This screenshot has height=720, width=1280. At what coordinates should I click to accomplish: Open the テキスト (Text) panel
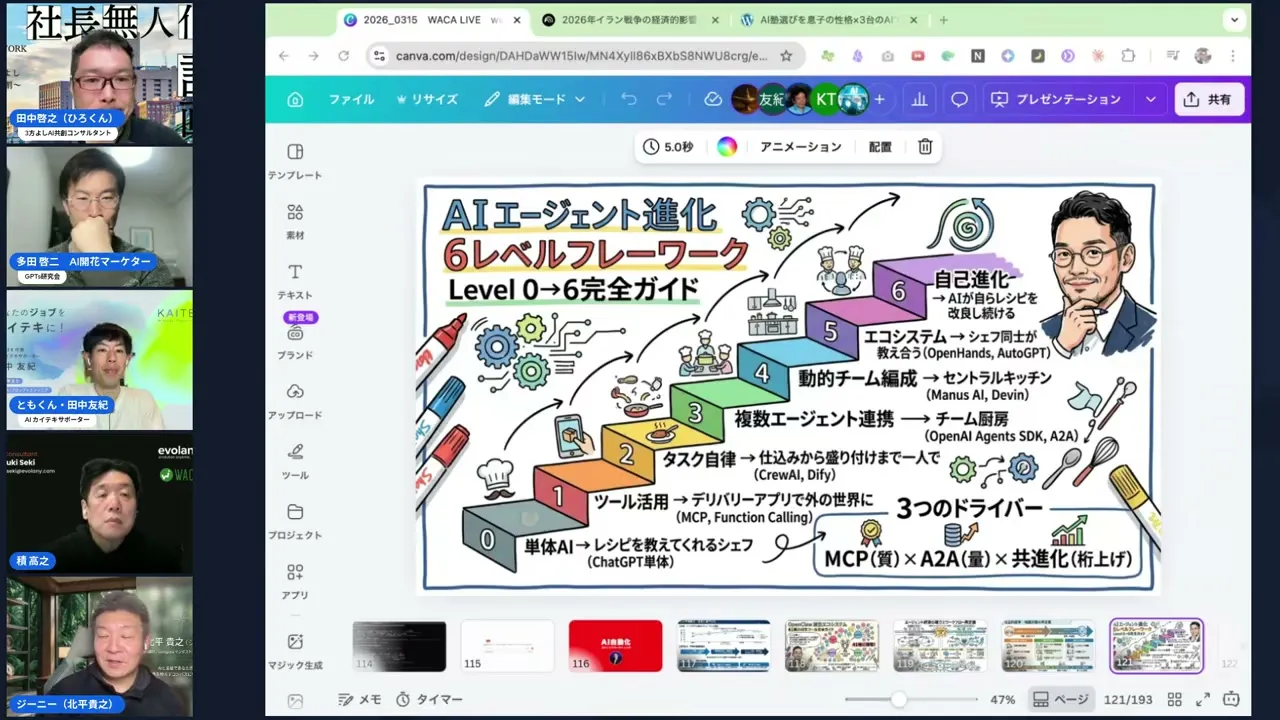(294, 280)
